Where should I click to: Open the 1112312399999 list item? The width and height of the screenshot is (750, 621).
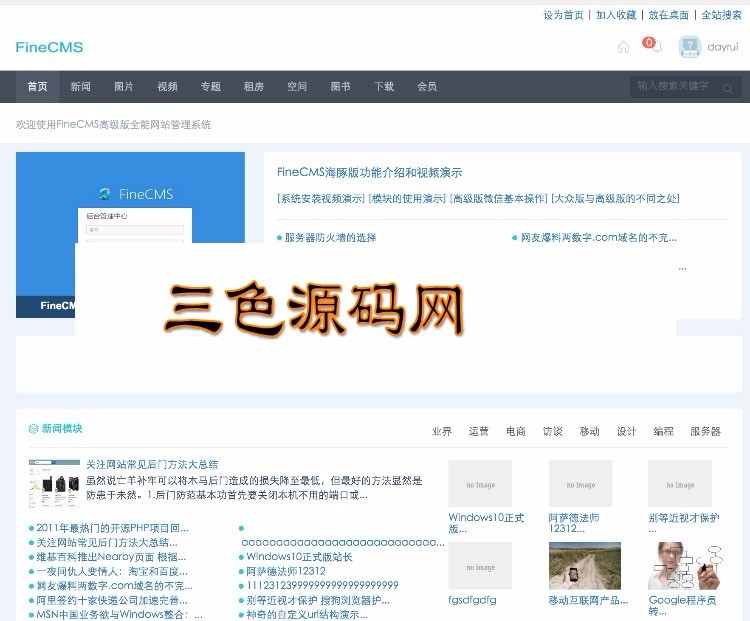point(322,586)
